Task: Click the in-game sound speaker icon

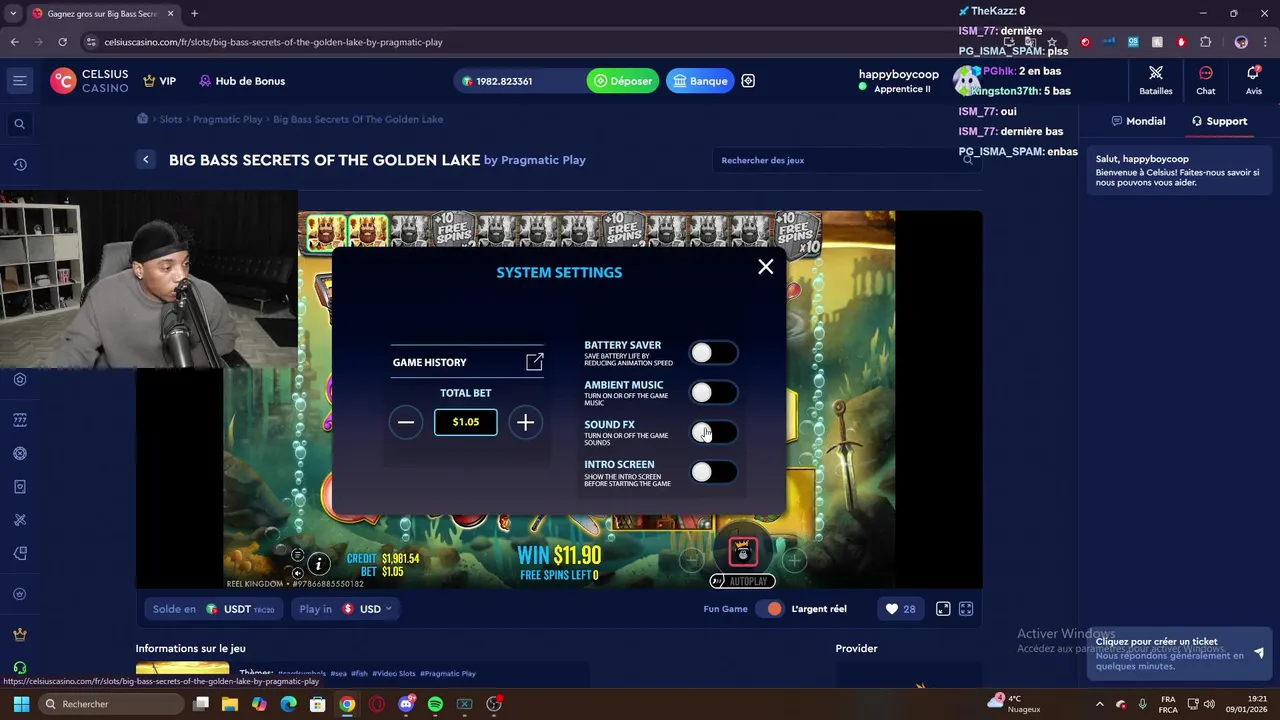Action: 297,573
